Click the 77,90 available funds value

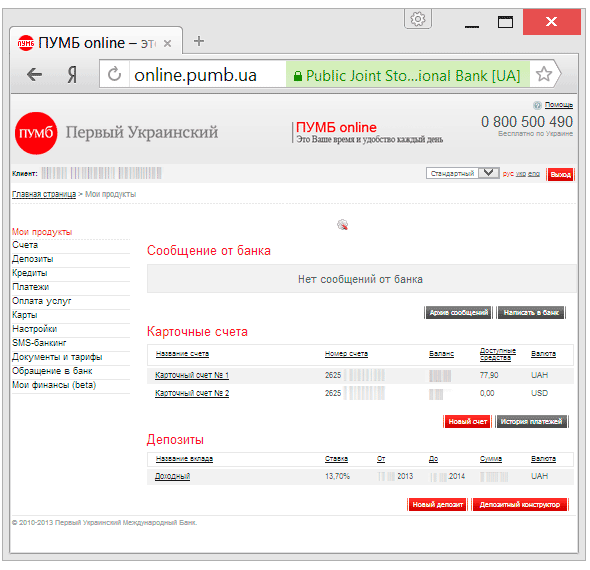(489, 375)
